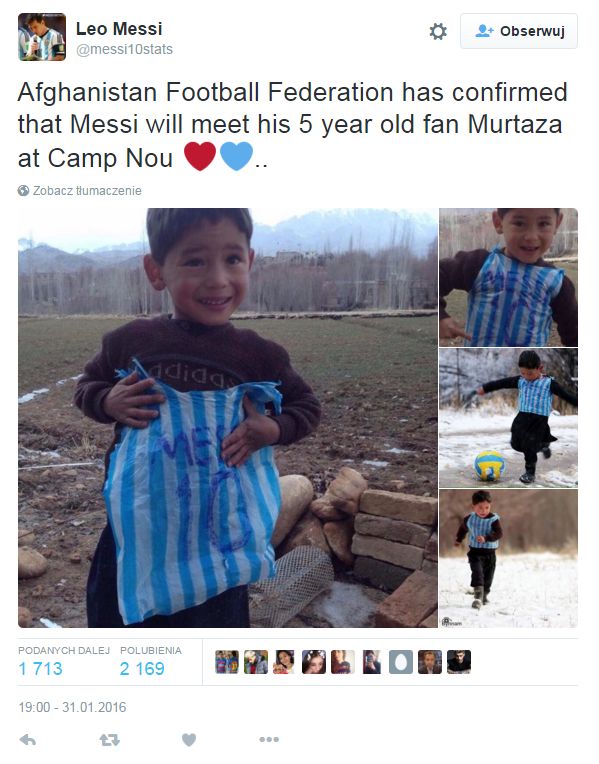This screenshot has width=599, height=764.
Task: Open Leo Messi profile avatar
Action: click(42, 37)
